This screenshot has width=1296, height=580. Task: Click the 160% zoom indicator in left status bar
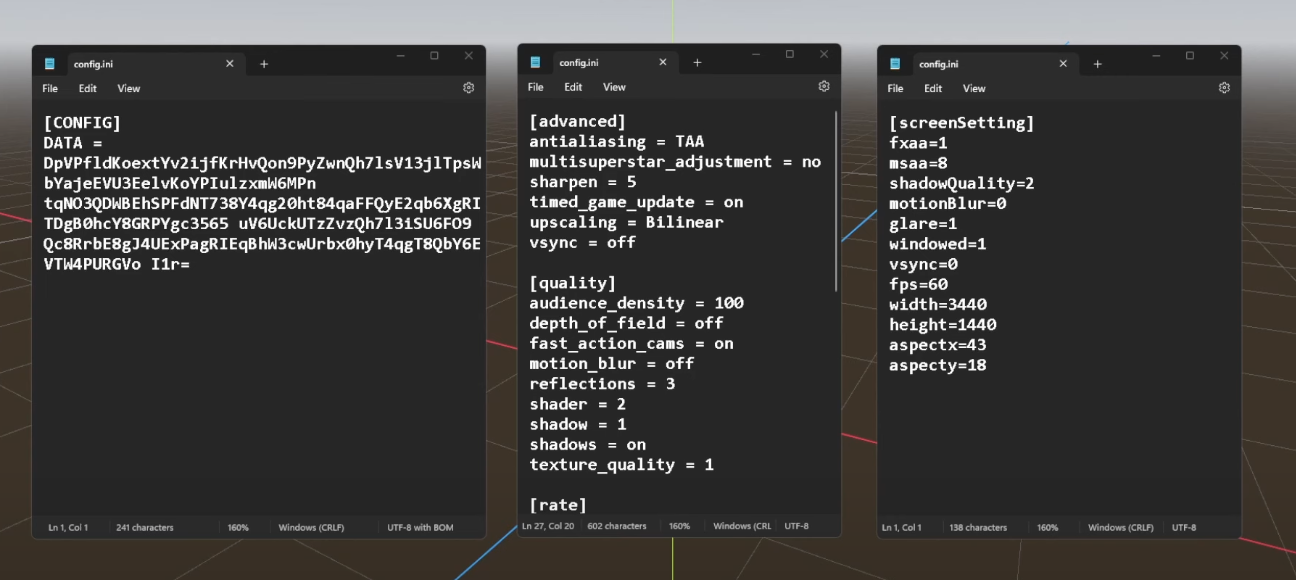tap(239, 526)
